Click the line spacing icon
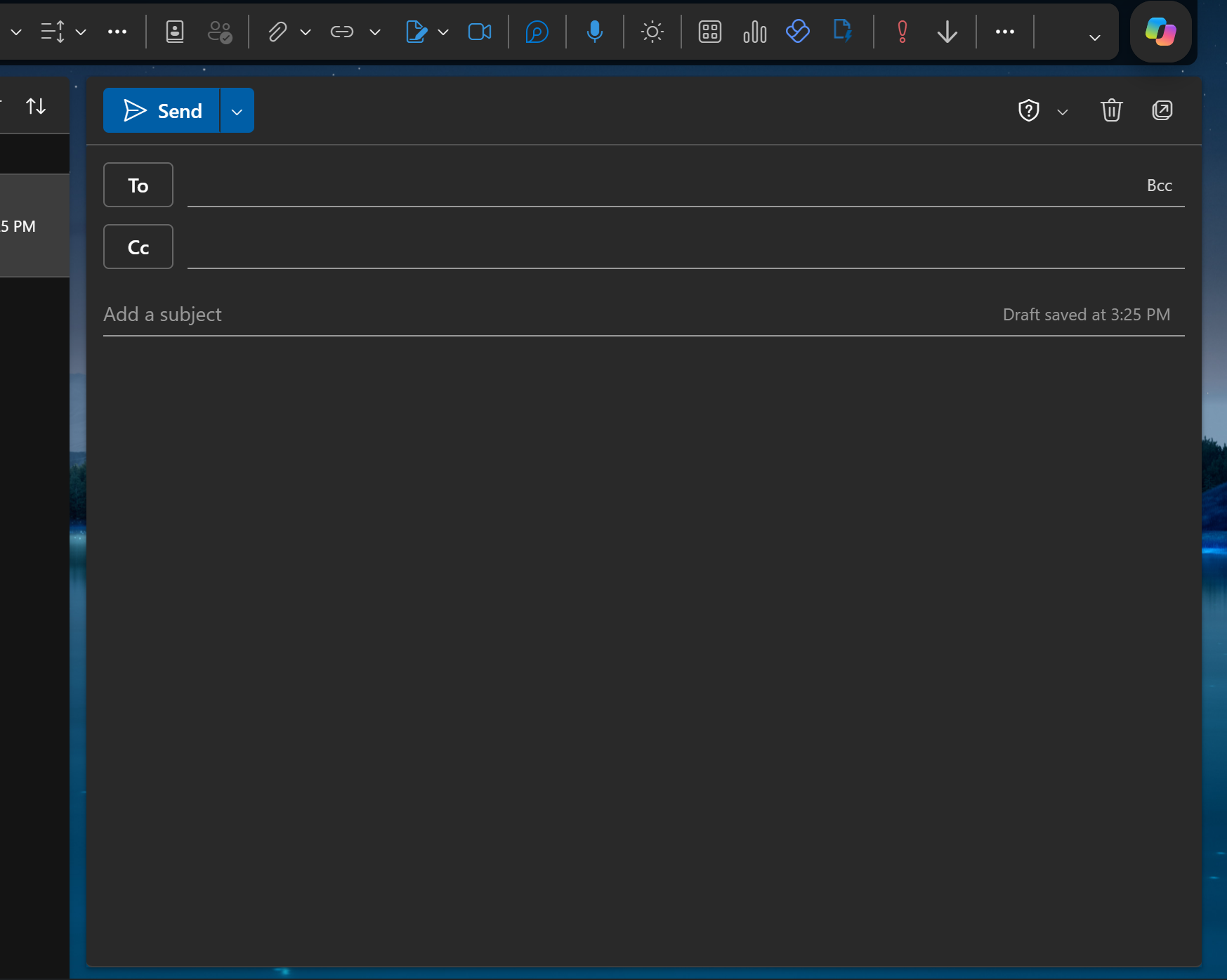 (53, 32)
